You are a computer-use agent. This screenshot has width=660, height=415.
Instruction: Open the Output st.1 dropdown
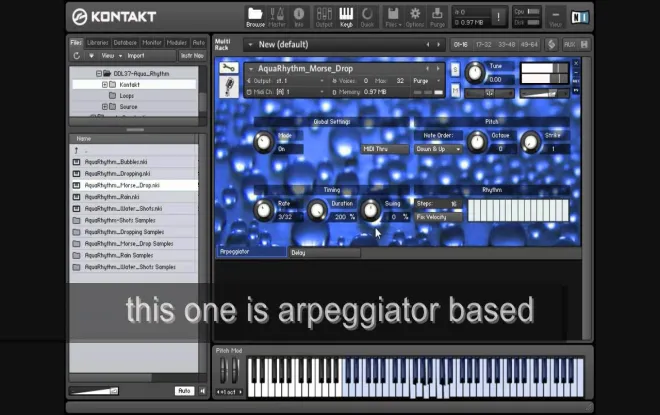[x=286, y=81]
